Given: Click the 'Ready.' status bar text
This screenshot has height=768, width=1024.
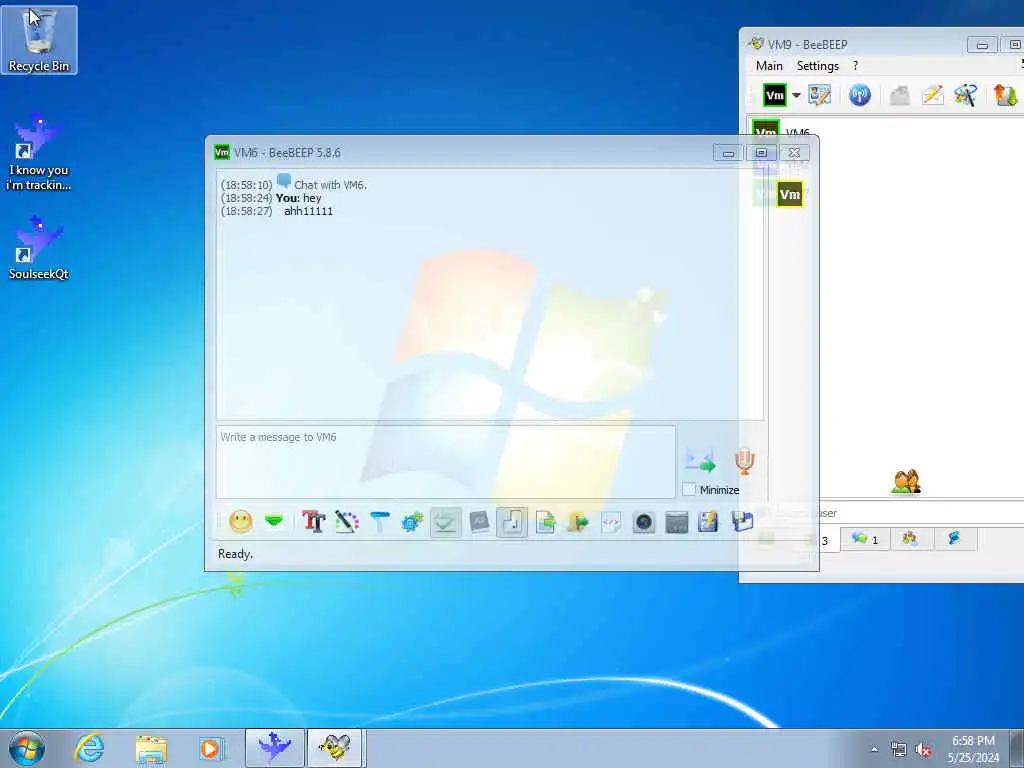Looking at the screenshot, I should tap(235, 554).
